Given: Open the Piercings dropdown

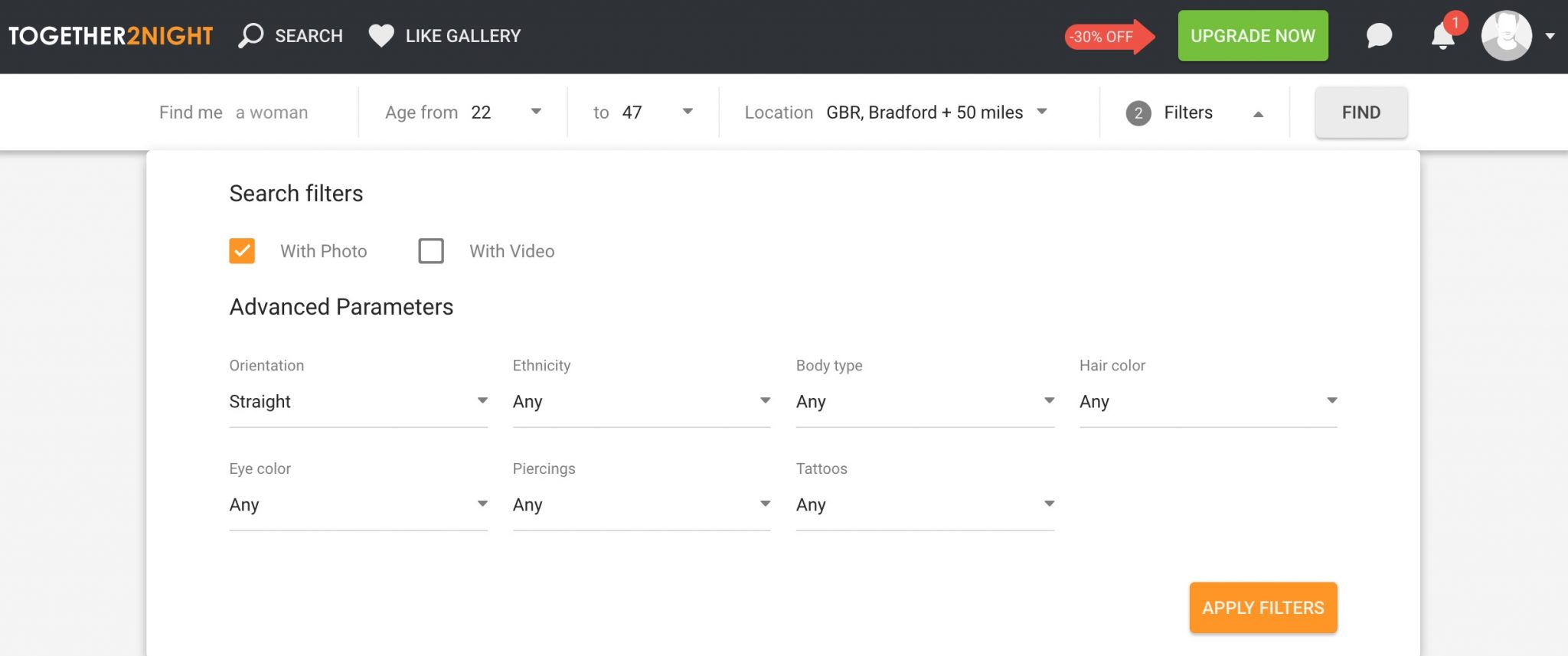Looking at the screenshot, I should coord(642,505).
